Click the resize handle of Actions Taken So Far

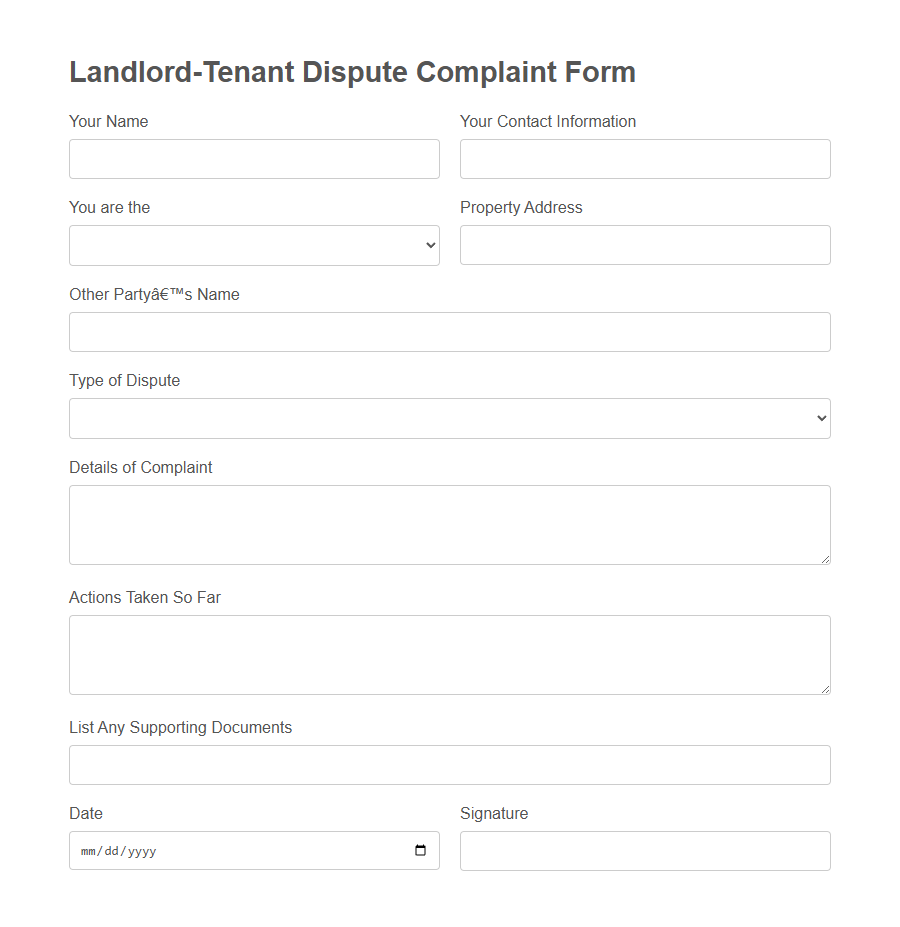click(826, 690)
